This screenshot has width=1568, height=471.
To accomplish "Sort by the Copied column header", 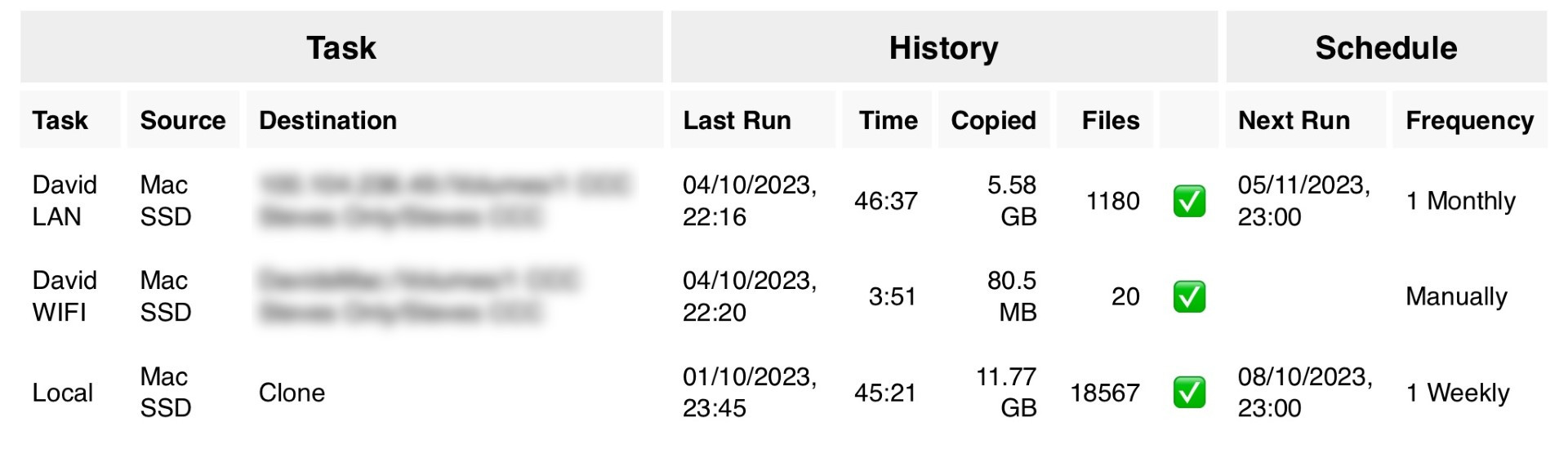I will click(993, 120).
